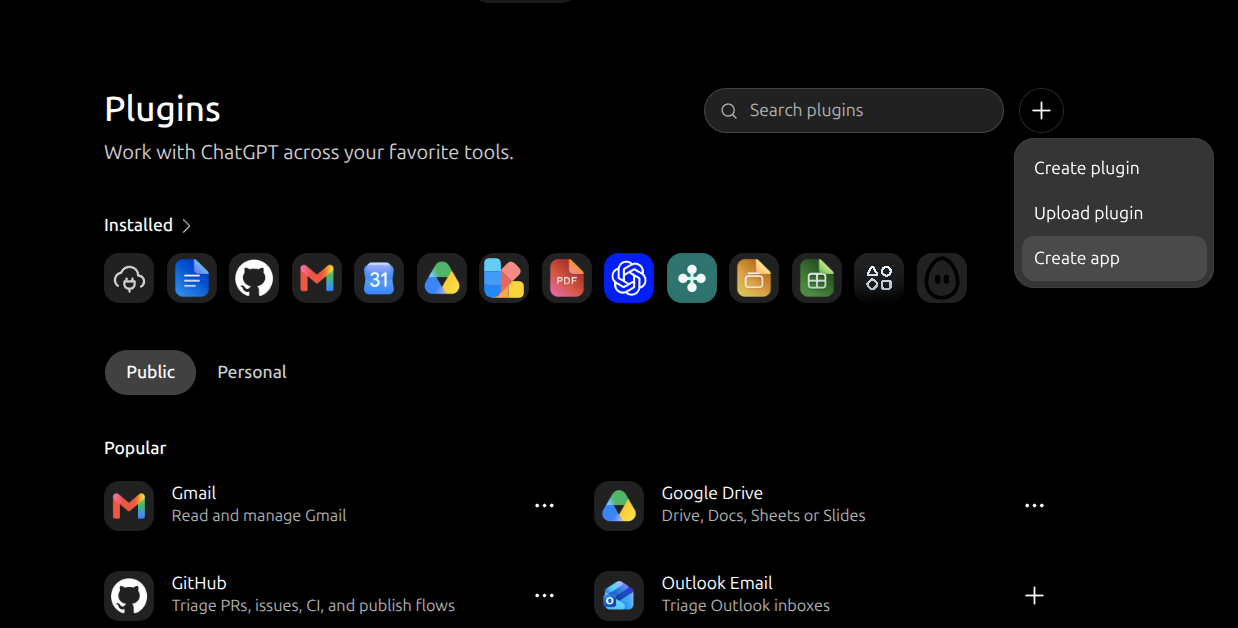This screenshot has height=628, width=1238.
Task: Click the plus button beside Search plugins
Action: [1041, 110]
